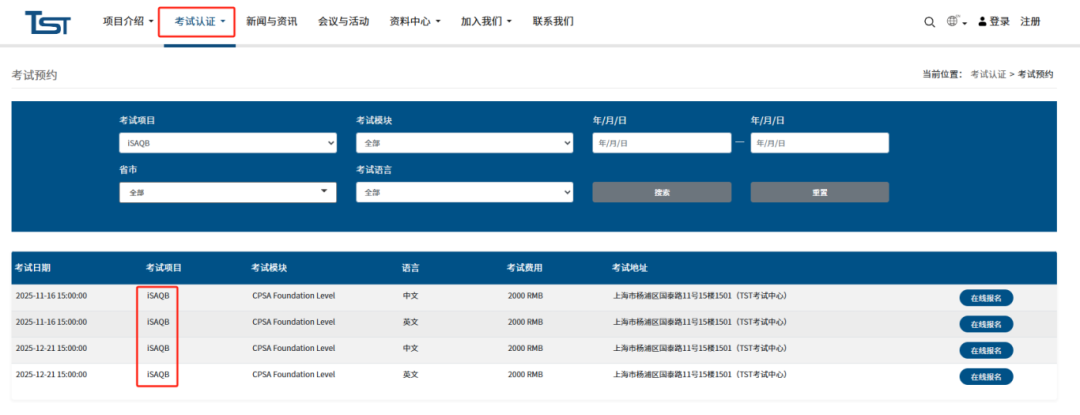The height and width of the screenshot is (415, 1080).
Task: Click the 注册 register link
Action: 1030,22
